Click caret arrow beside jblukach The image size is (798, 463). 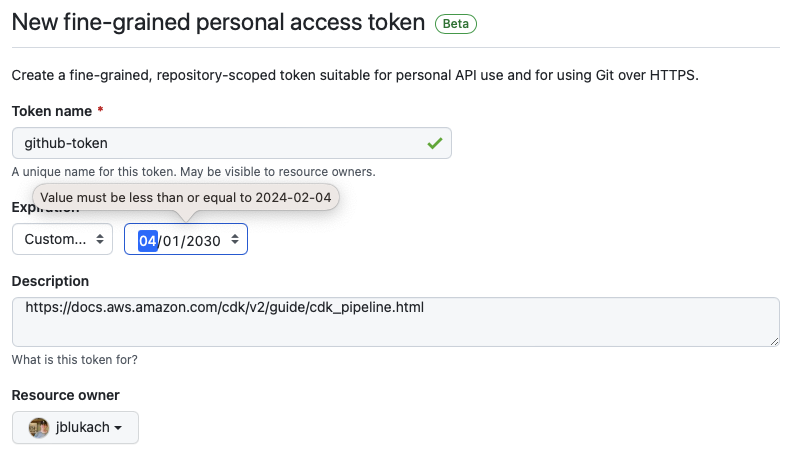(119, 428)
